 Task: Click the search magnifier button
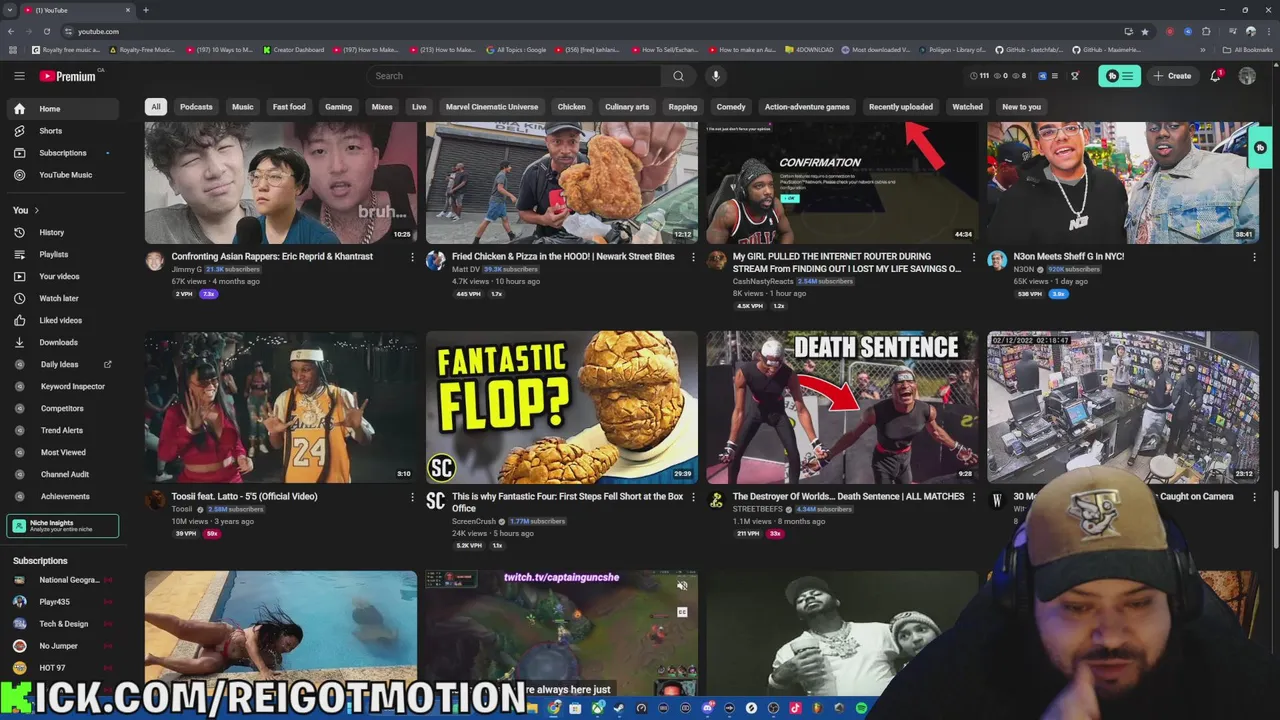point(678,76)
